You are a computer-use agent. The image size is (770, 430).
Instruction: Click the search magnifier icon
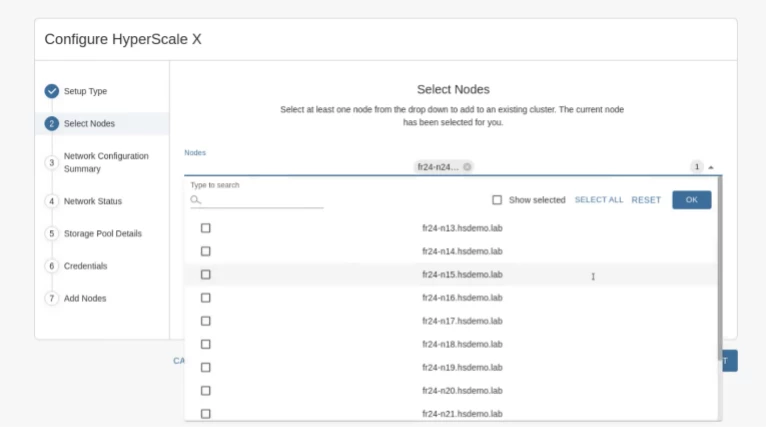click(x=196, y=200)
